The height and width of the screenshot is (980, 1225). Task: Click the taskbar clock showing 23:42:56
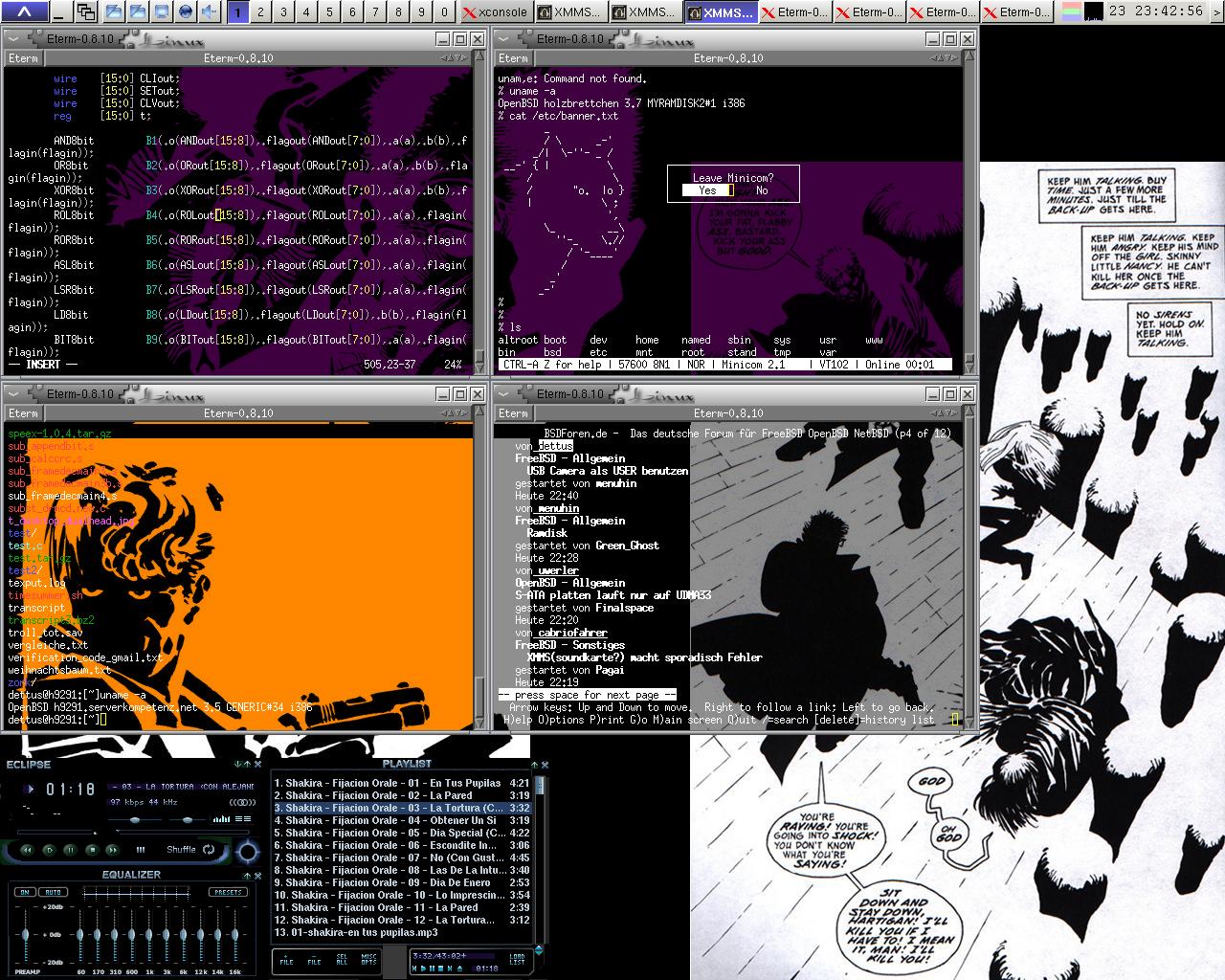pos(1156,12)
